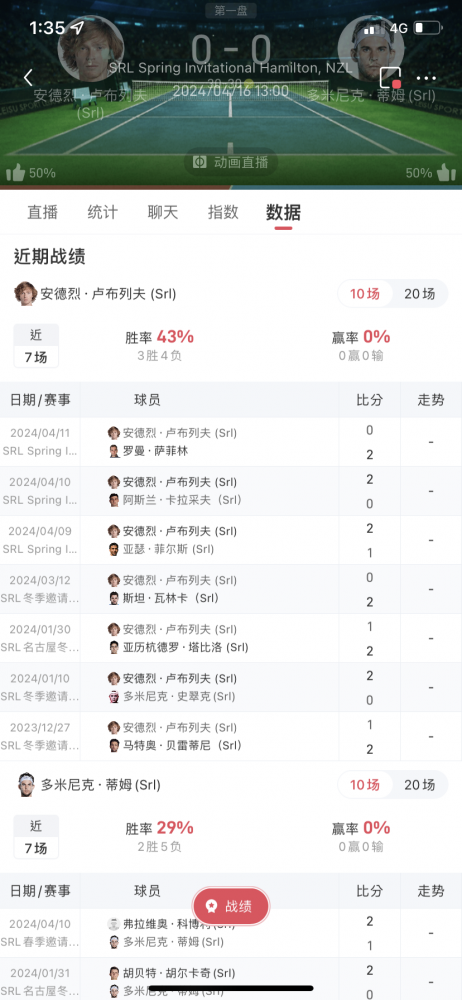Screen dimensions: 462x1000
Task: Tap the 2024/04/10 date in Thiem's table
Action: (40, 924)
